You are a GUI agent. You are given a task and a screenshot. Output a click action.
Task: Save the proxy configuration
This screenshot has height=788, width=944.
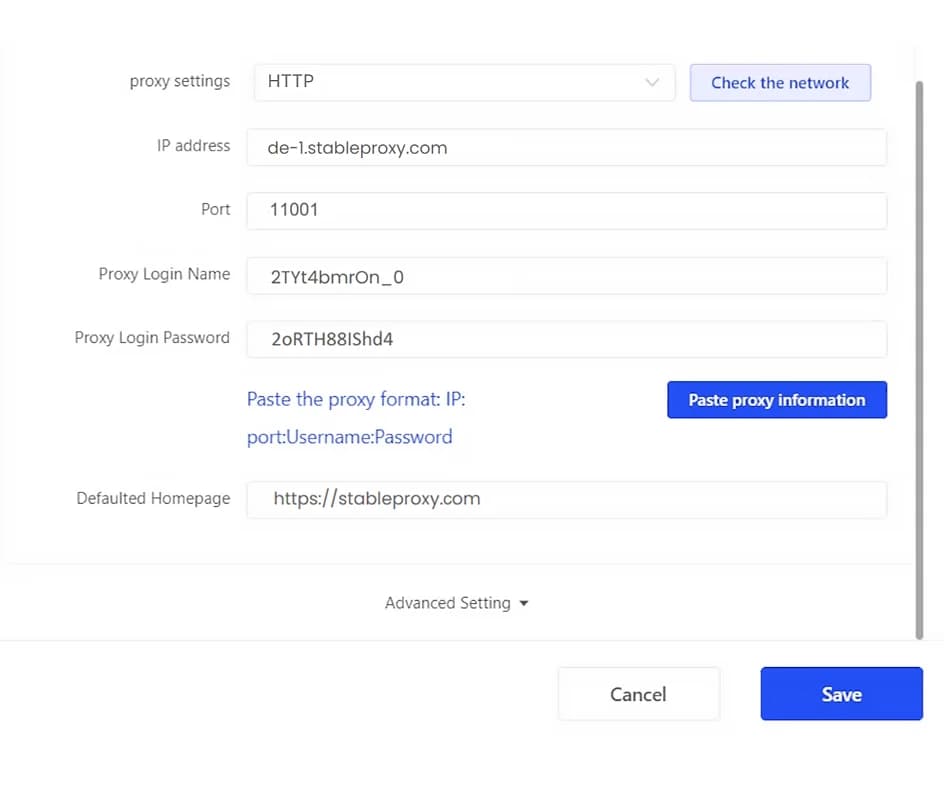pos(841,694)
